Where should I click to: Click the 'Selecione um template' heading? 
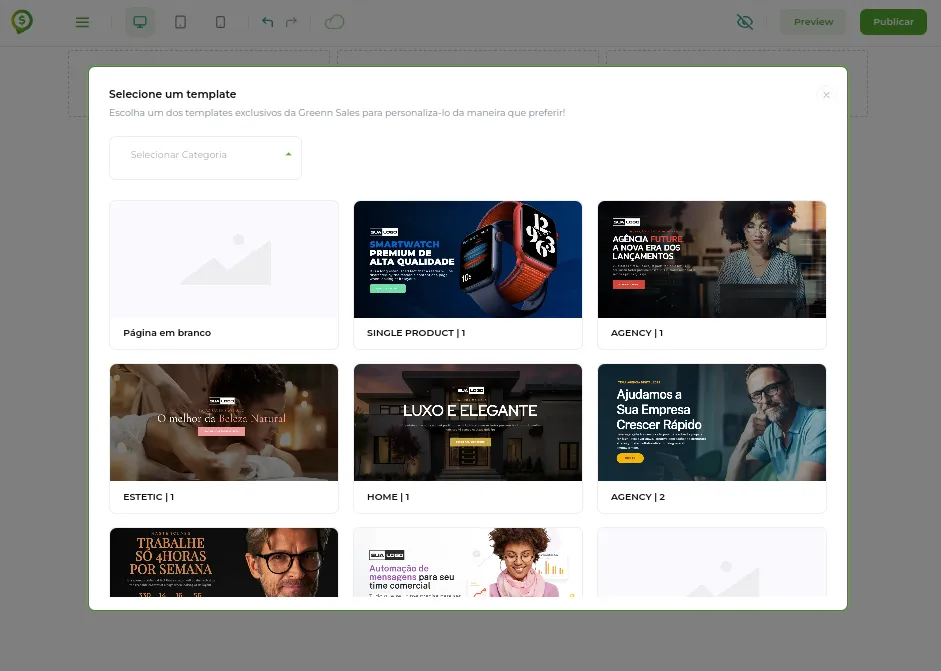pos(172,94)
